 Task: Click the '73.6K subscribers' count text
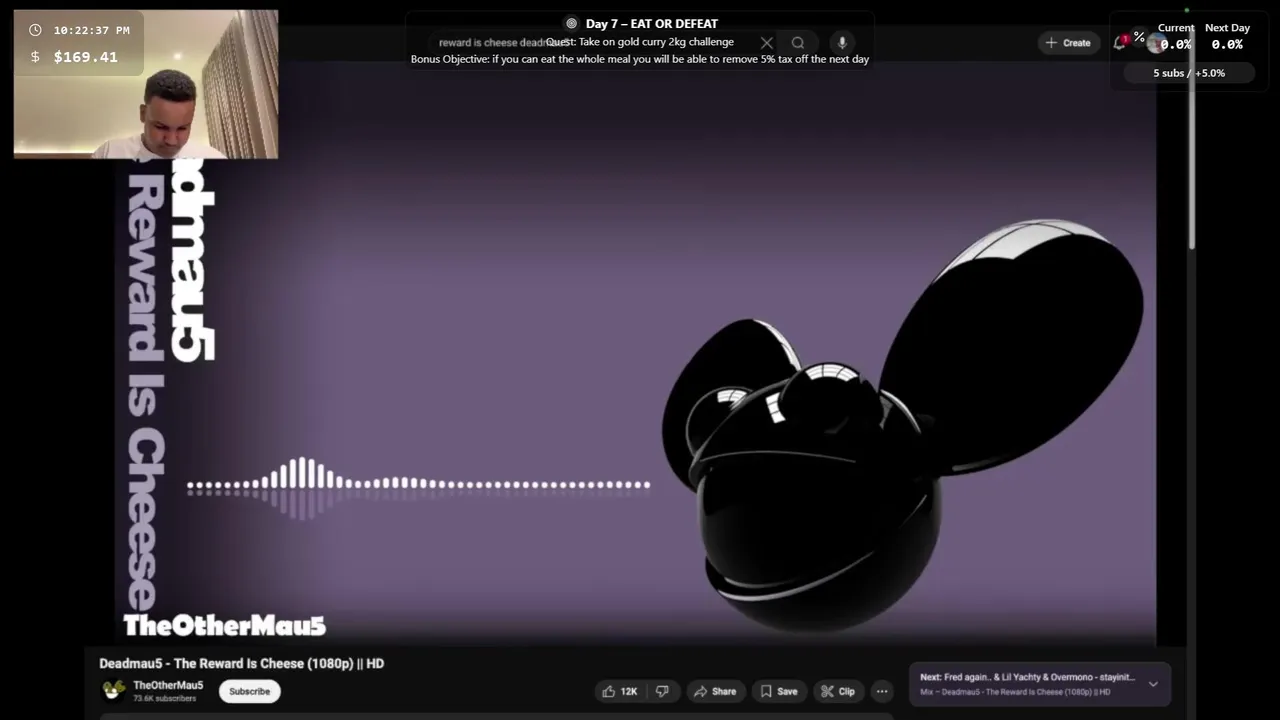coord(165,698)
